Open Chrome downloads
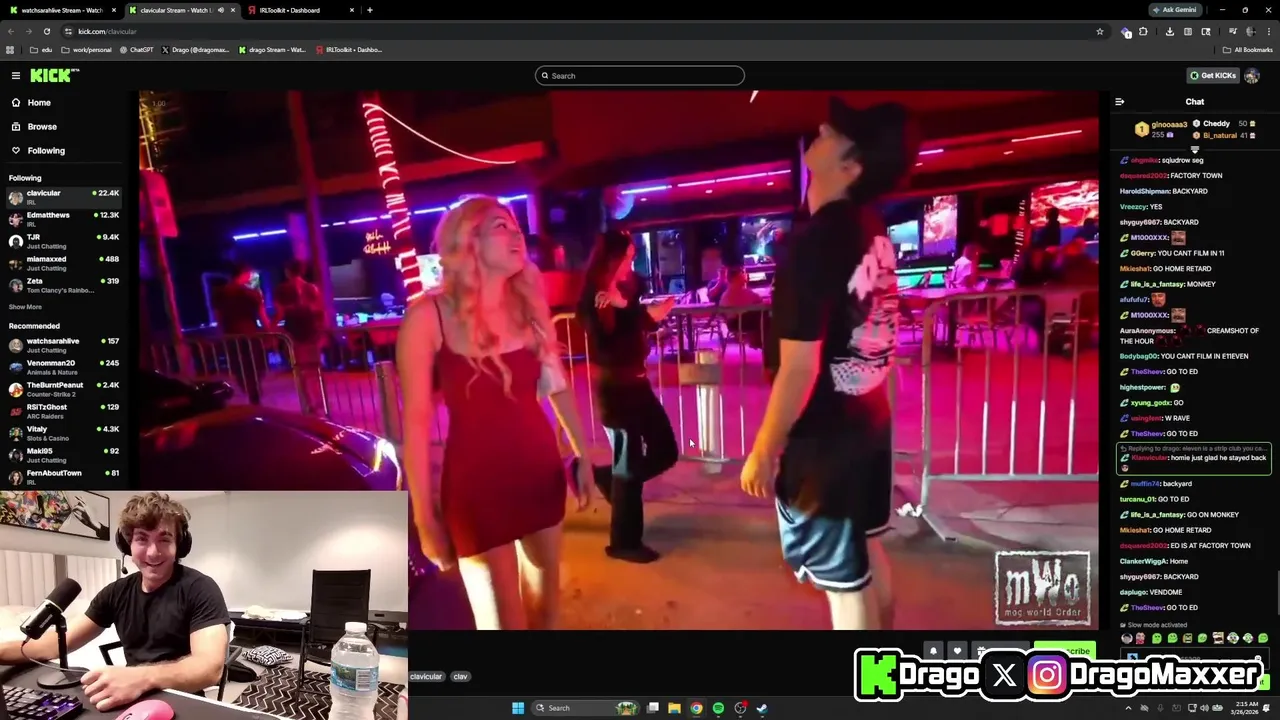This screenshot has width=1280, height=720. 1170,31
